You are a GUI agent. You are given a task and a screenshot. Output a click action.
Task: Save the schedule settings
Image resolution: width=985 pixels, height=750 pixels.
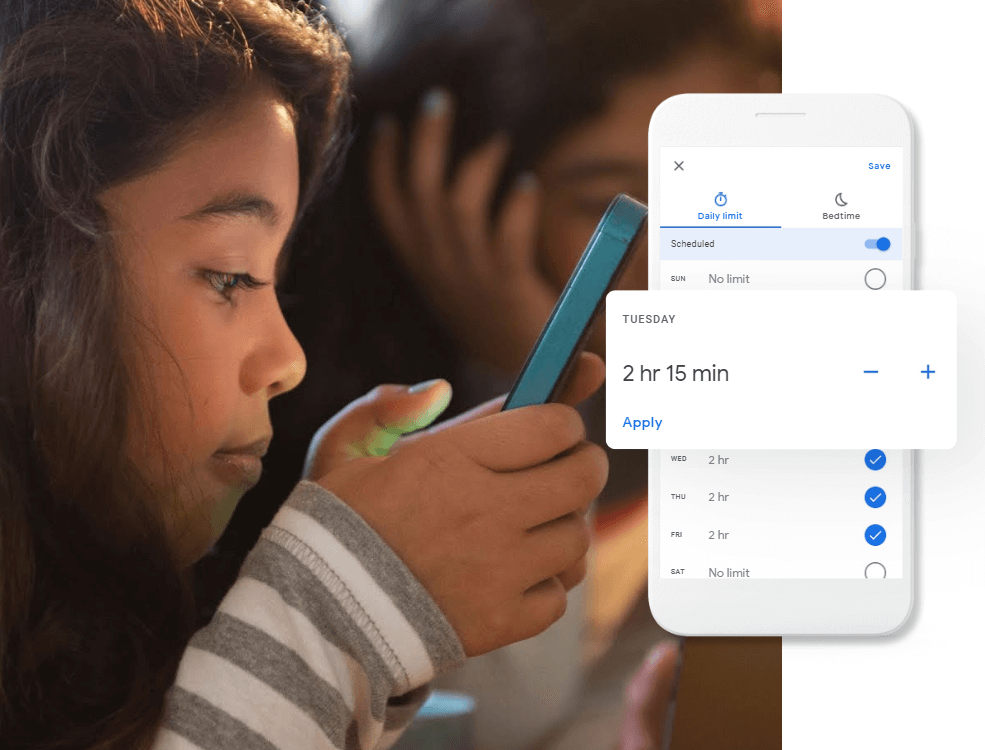pos(879,166)
